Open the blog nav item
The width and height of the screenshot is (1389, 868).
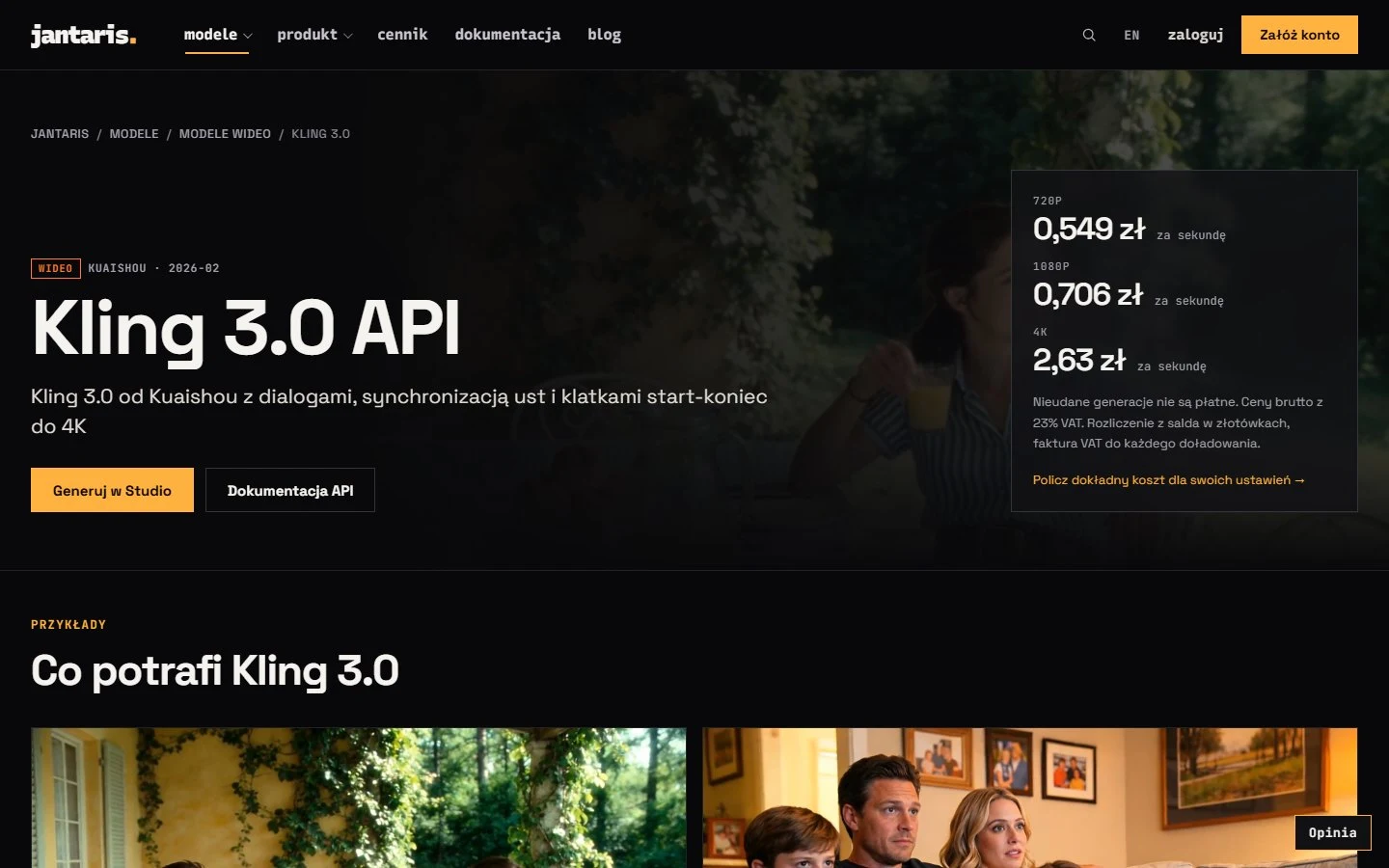(x=605, y=35)
